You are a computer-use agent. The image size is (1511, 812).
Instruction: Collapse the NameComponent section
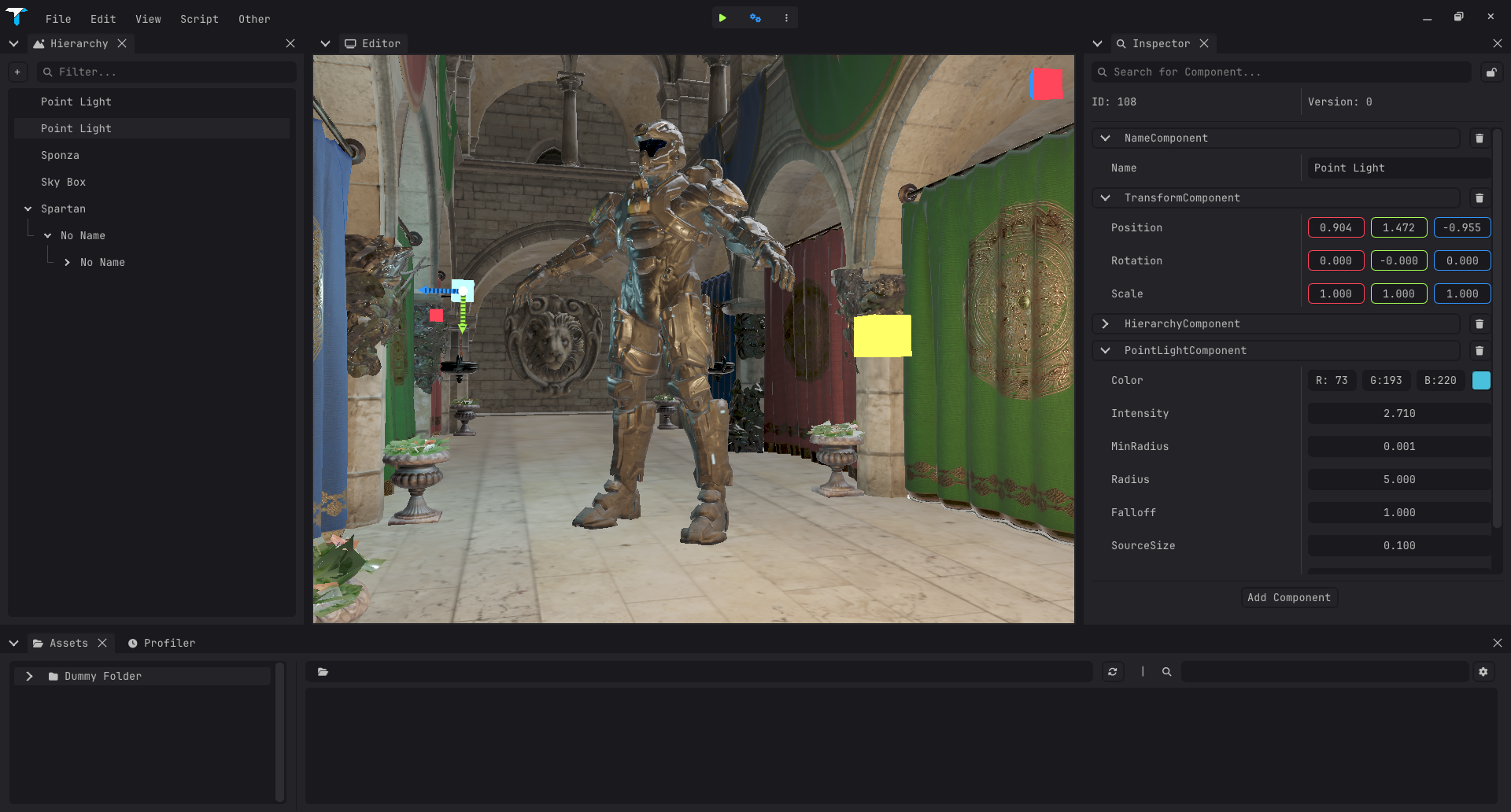coord(1105,138)
